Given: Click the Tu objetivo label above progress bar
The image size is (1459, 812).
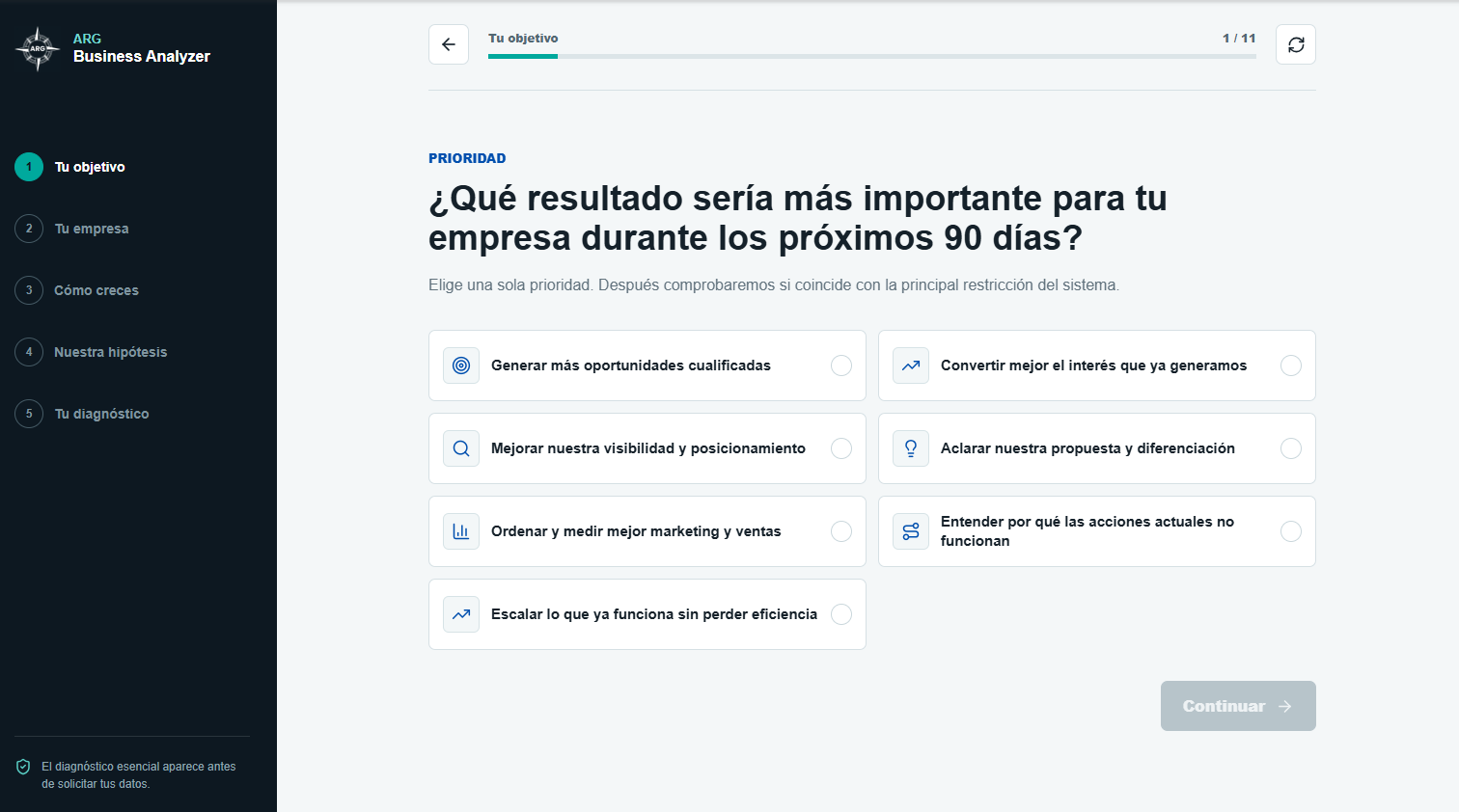Looking at the screenshot, I should pyautogui.click(x=523, y=39).
